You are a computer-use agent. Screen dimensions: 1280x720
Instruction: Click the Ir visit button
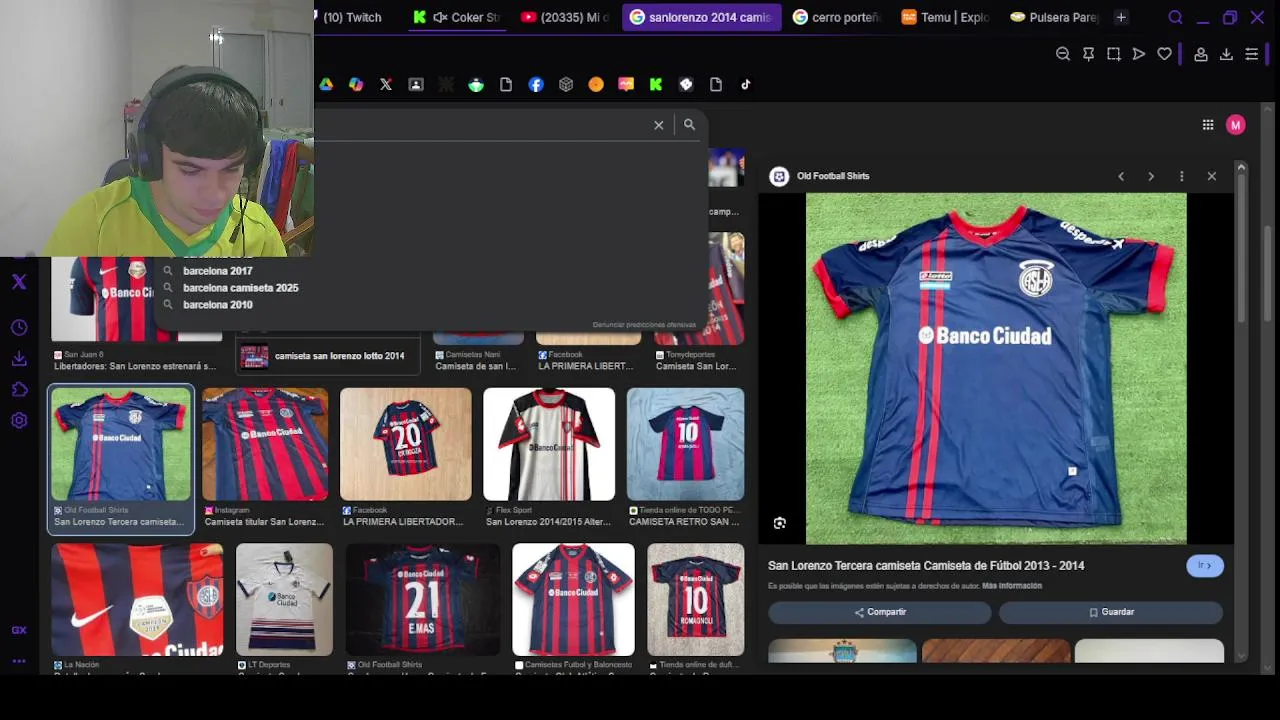click(x=1205, y=566)
